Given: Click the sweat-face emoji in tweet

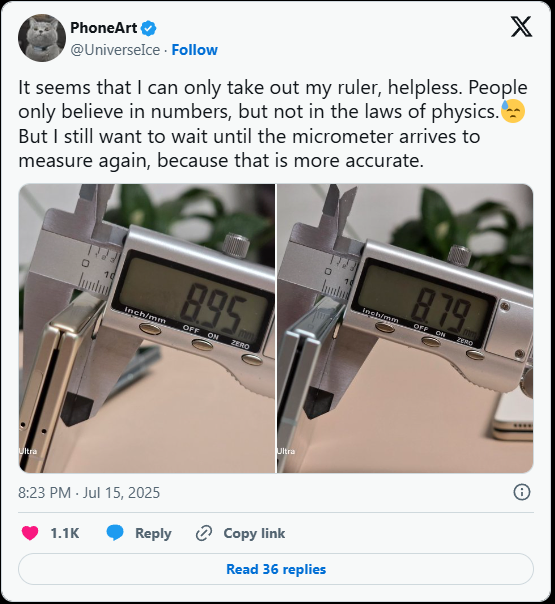Looking at the screenshot, I should (513, 111).
